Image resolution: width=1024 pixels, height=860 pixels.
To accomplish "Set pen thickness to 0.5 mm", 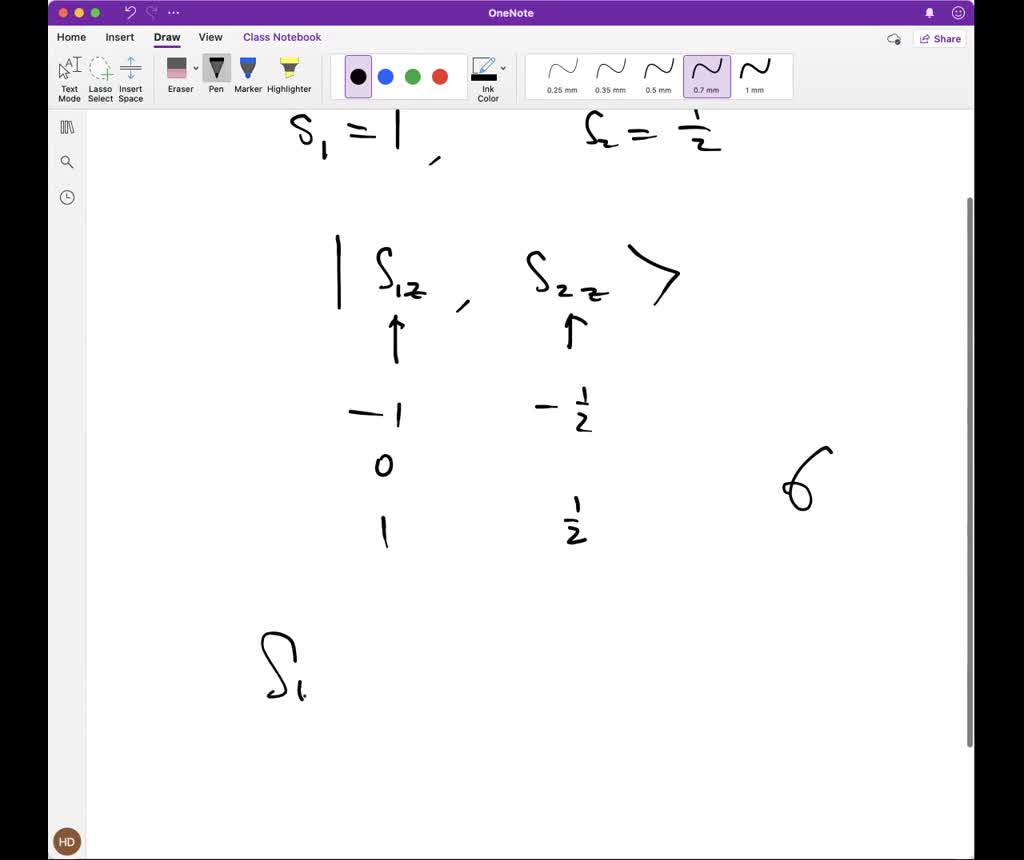I will coord(658,77).
